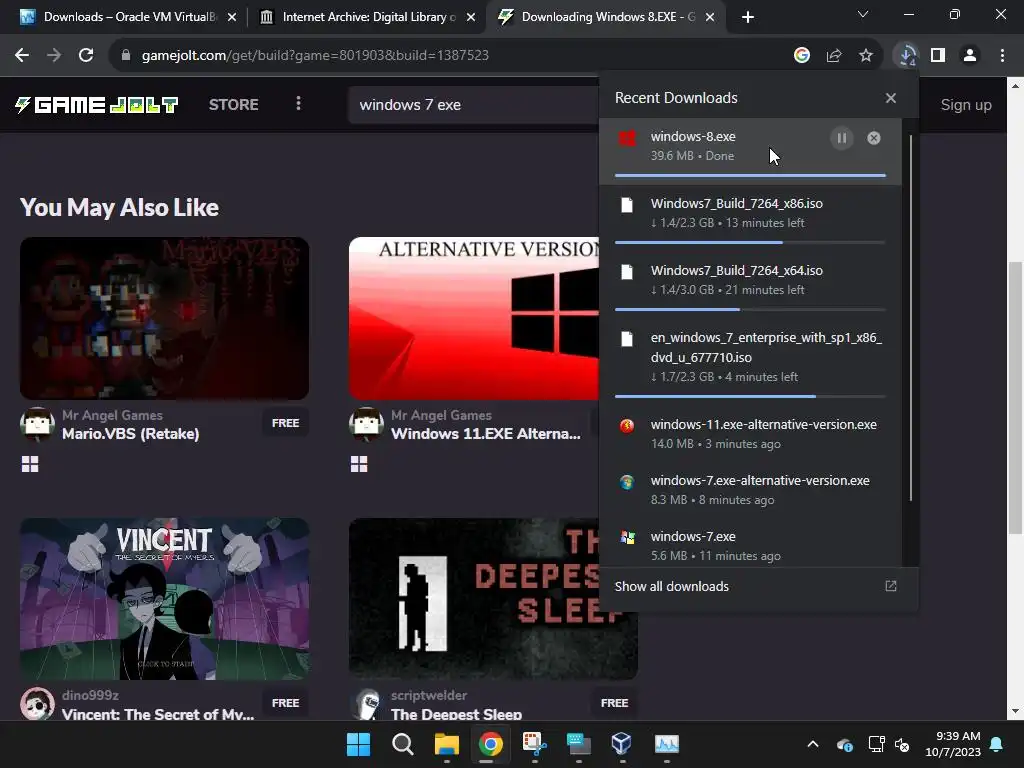View site info via the lock icon

(x=126, y=56)
